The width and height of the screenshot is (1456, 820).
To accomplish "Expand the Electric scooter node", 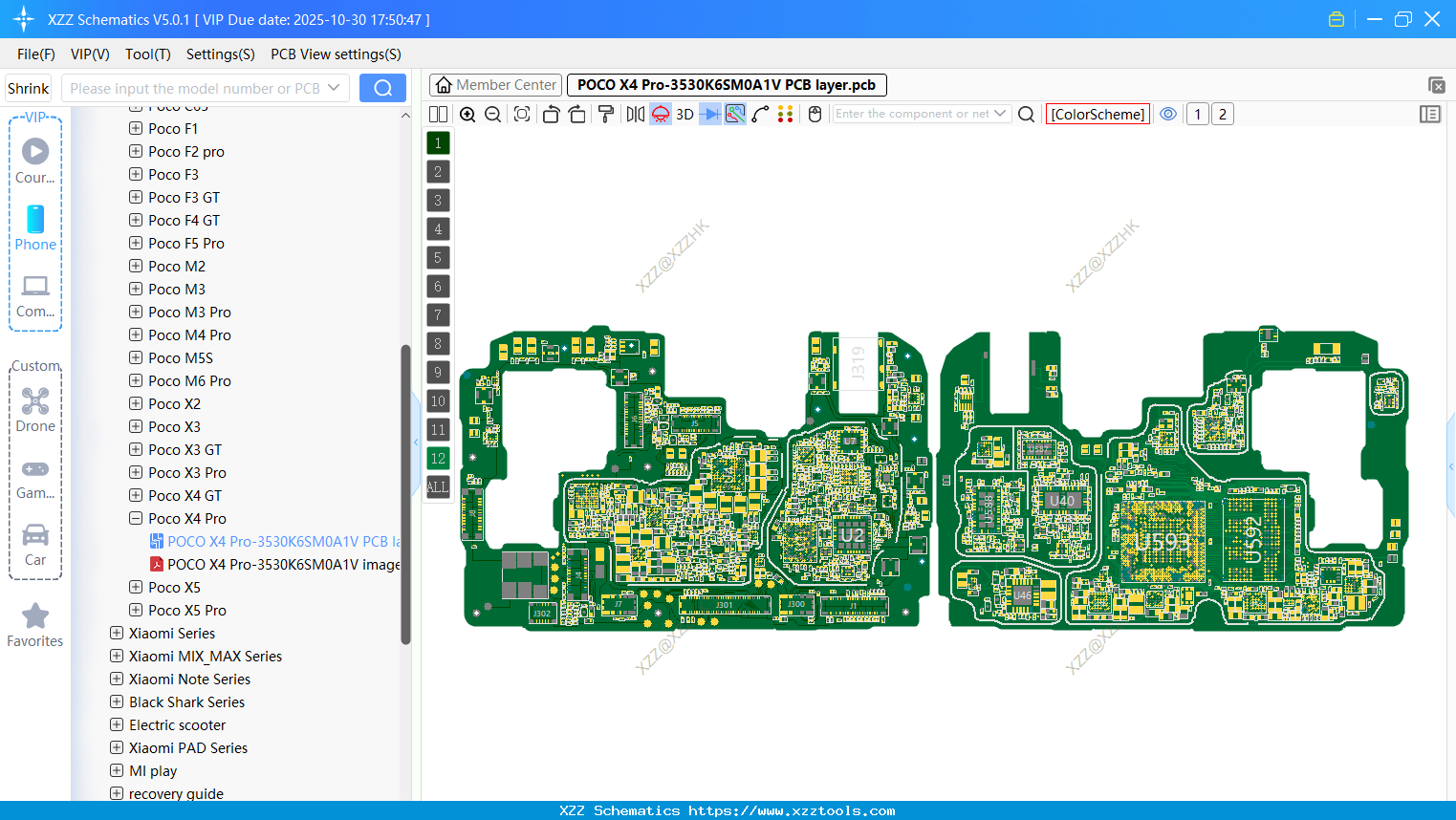I will pos(117,724).
